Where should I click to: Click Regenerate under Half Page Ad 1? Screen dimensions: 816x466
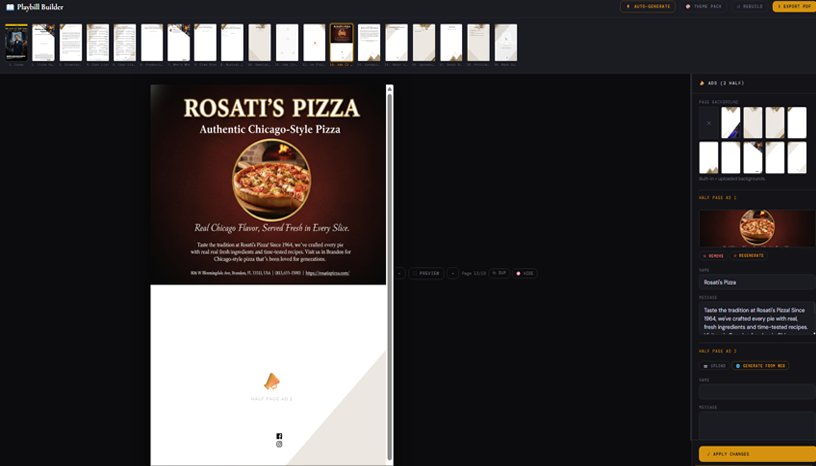tap(749, 256)
